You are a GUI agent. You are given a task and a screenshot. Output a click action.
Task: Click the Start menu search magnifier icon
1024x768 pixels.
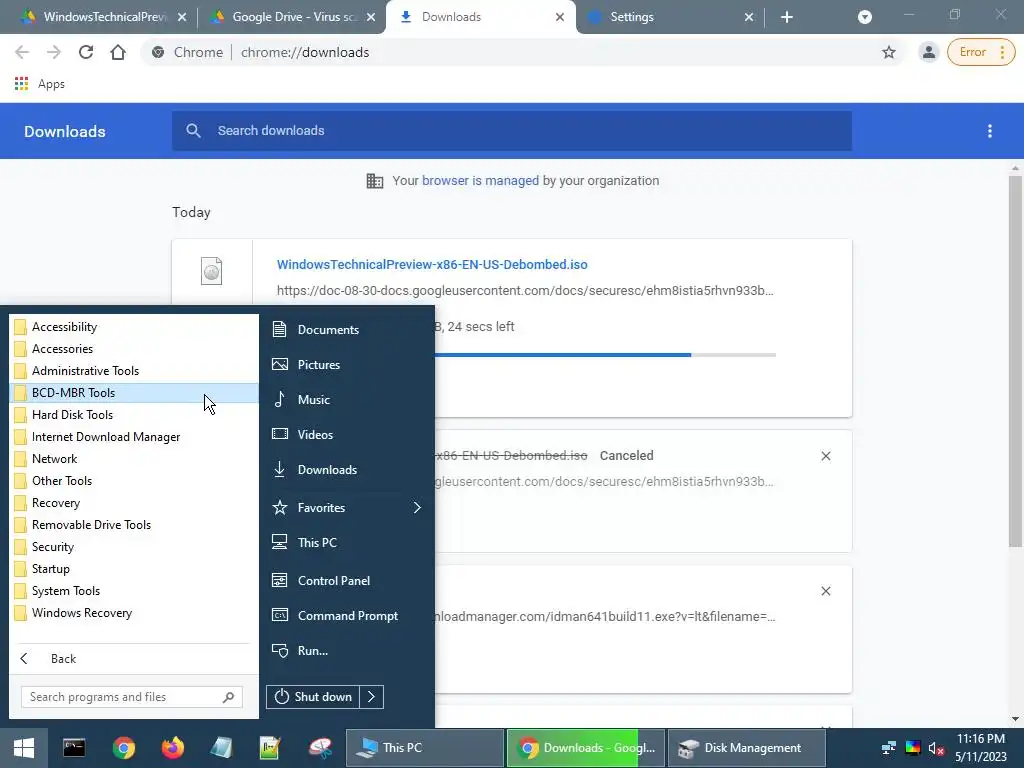pos(228,697)
